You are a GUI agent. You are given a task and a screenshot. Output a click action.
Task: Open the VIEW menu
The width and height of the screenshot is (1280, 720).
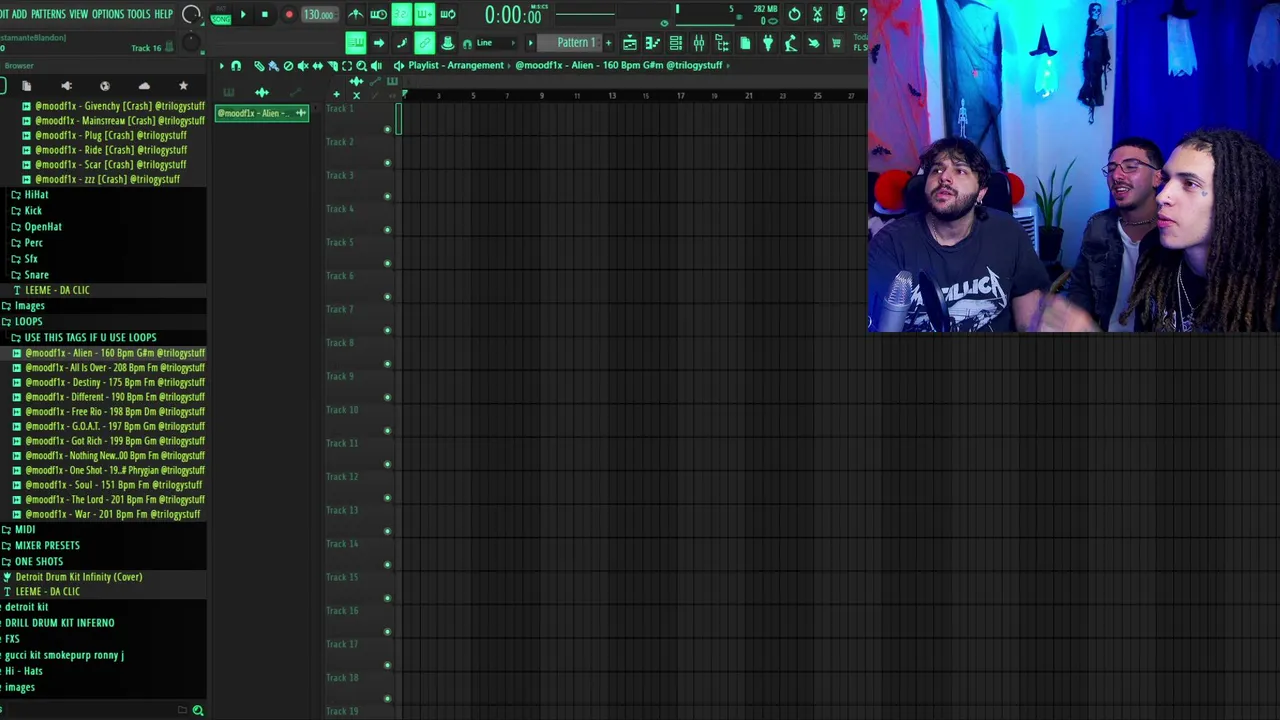tap(79, 14)
